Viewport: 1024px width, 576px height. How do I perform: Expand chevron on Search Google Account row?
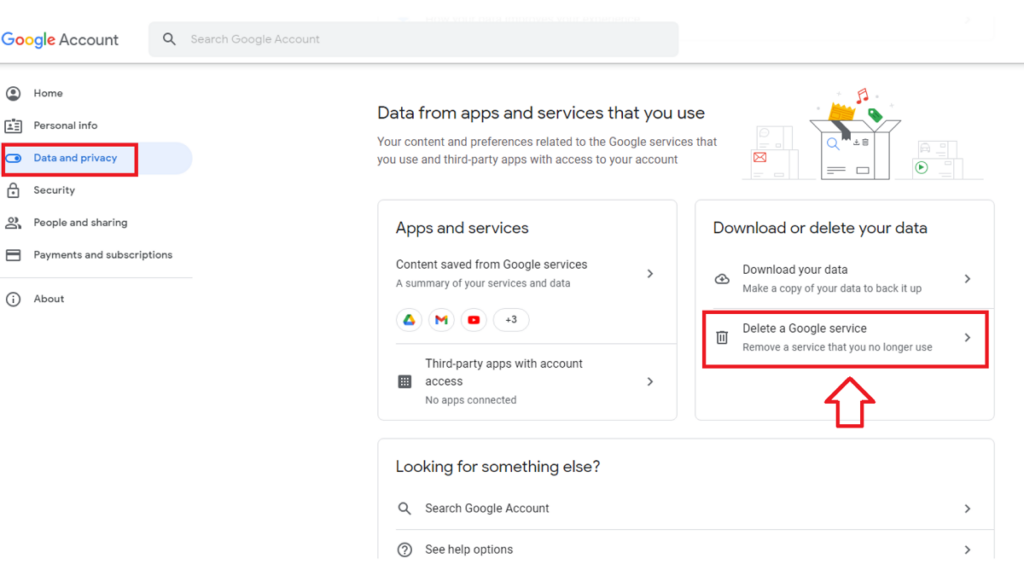coord(967,508)
